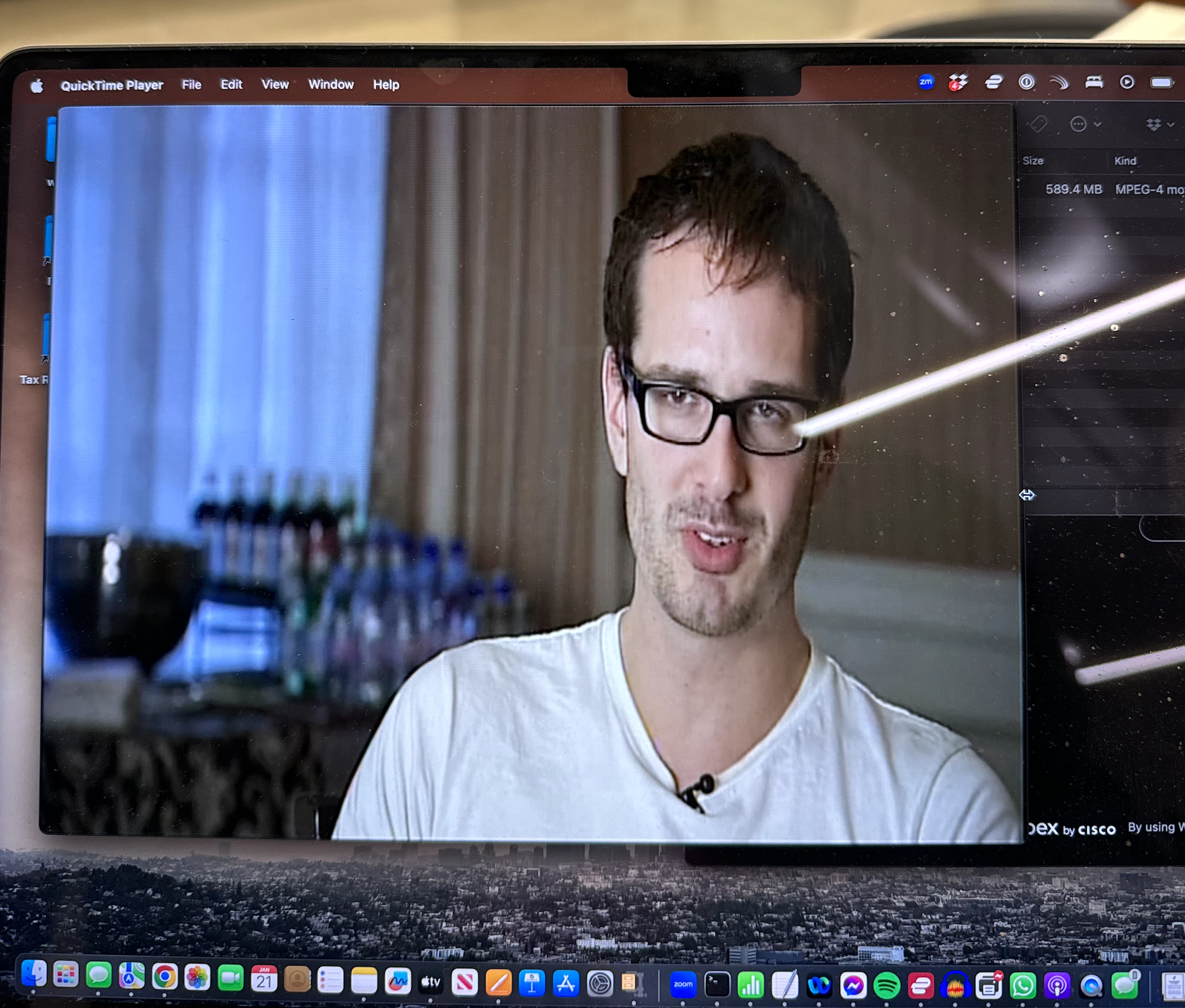Viewport: 1185px width, 1008px height.
Task: Open the QuickTime Player application menu
Action: click(112, 85)
